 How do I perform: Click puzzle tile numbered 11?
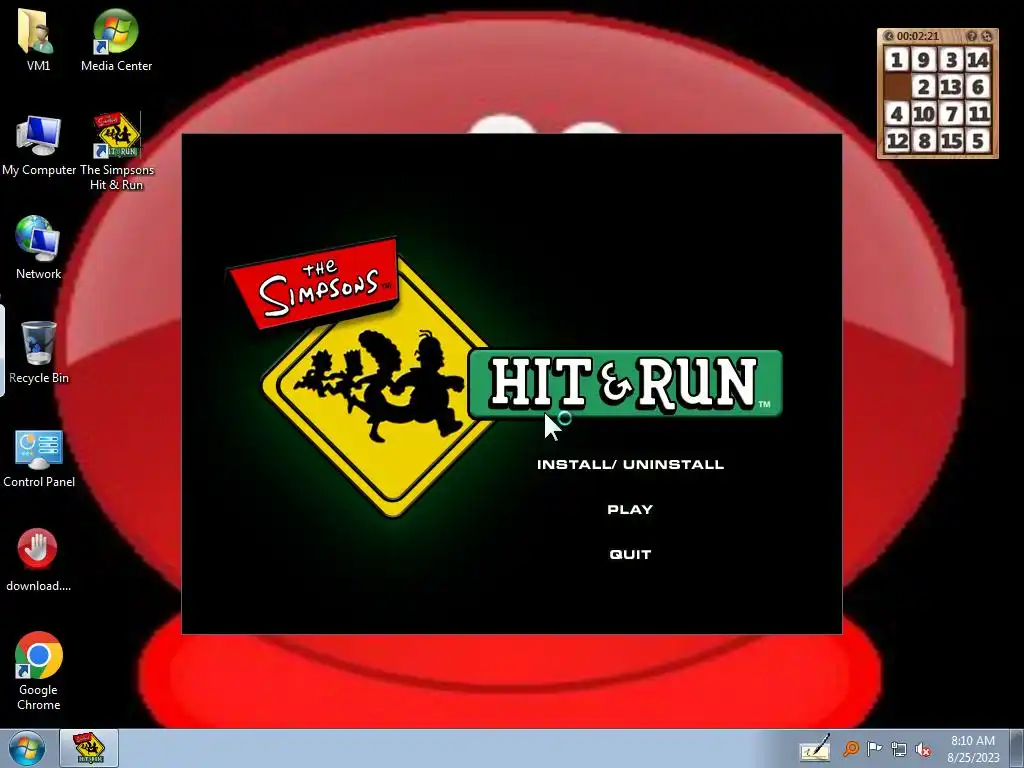(978, 114)
